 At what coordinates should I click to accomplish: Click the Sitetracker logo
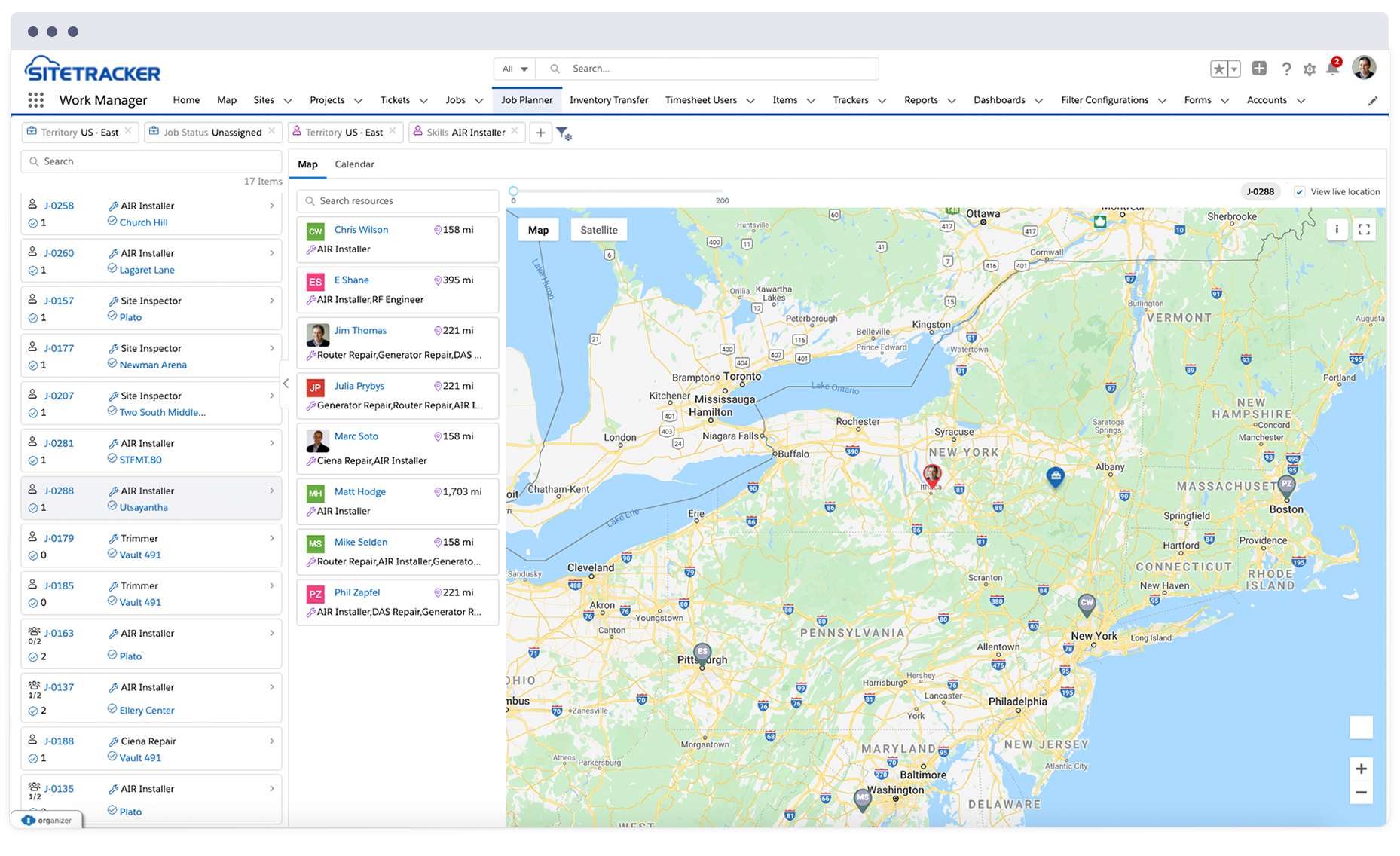pyautogui.click(x=92, y=69)
